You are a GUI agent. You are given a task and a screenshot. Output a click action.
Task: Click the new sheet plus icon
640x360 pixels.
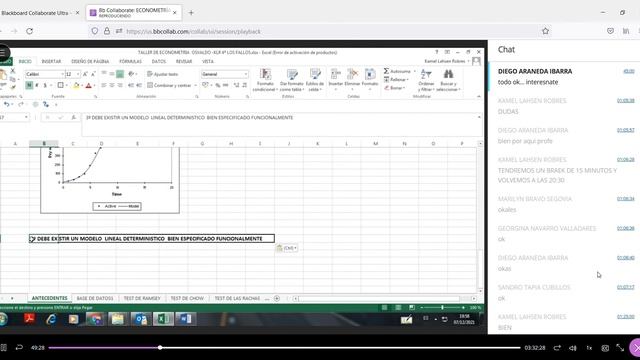coord(277,298)
